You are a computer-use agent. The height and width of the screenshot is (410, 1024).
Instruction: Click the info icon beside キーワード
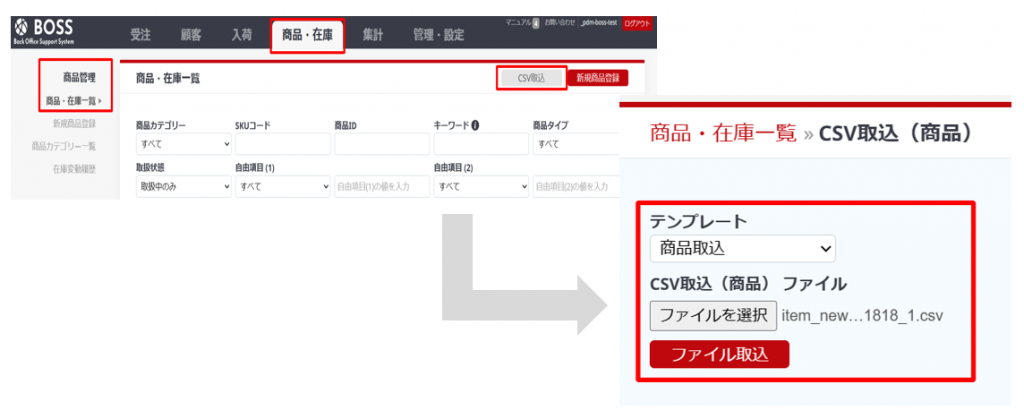click(475, 125)
